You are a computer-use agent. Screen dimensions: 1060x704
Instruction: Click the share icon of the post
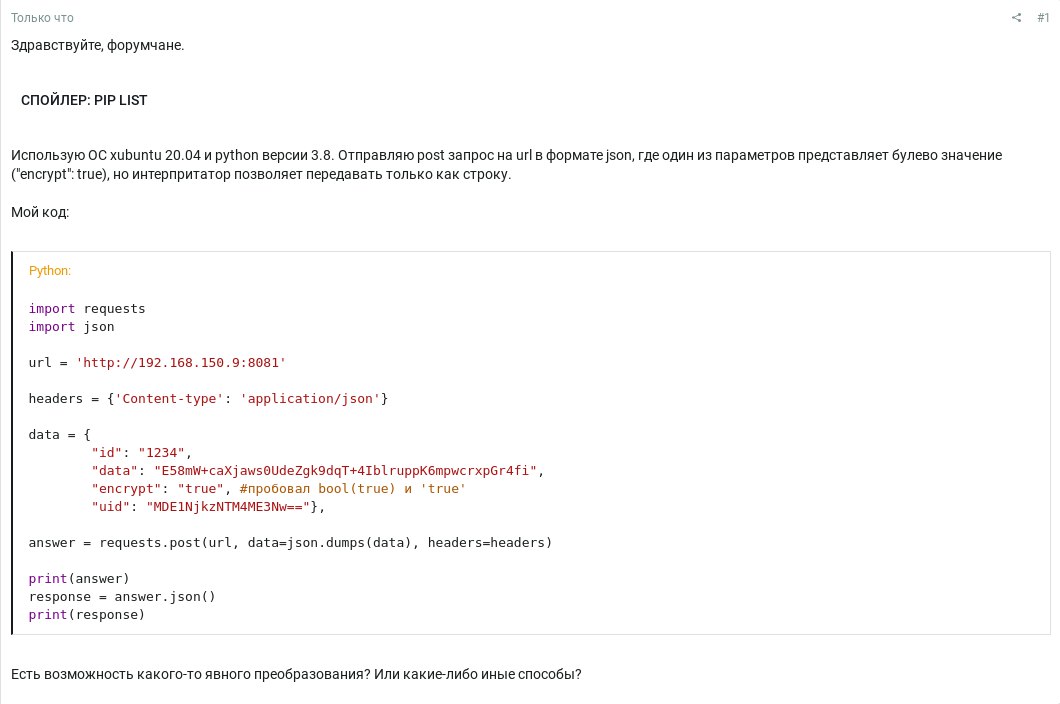pyautogui.click(x=1016, y=18)
